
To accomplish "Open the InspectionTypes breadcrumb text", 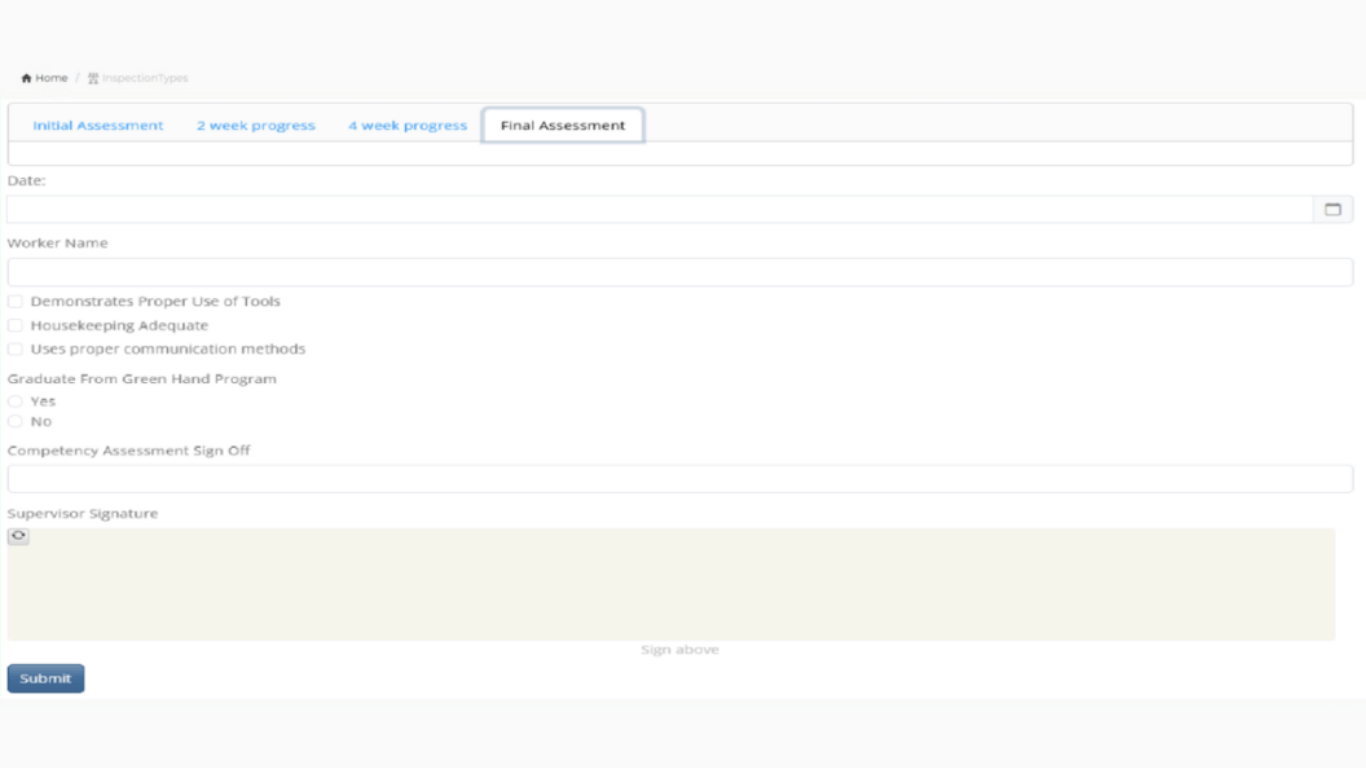I will pyautogui.click(x=145, y=78).
